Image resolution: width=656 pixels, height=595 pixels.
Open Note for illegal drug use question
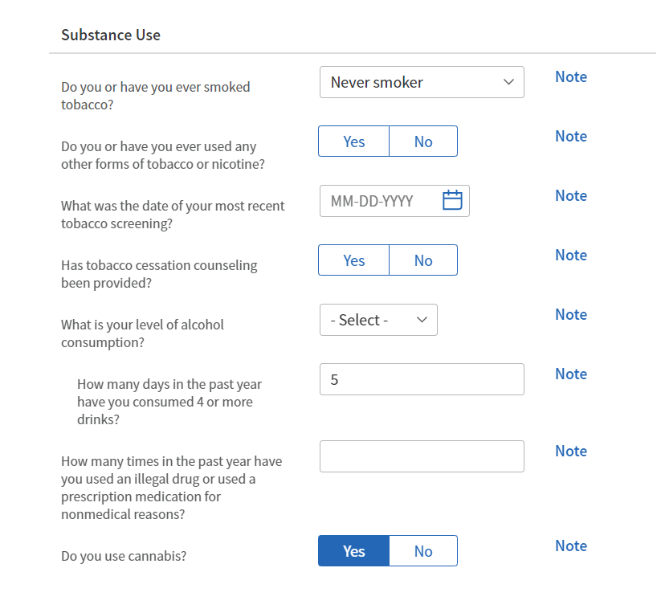(x=571, y=451)
